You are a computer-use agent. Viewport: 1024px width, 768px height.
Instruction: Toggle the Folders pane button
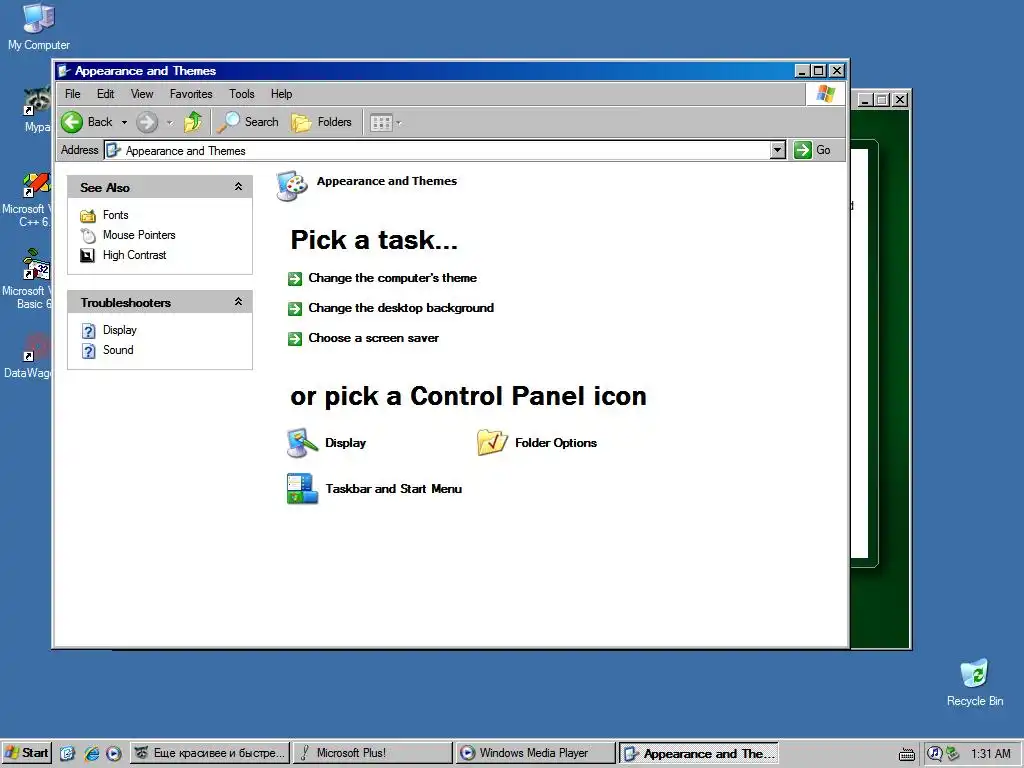322,122
